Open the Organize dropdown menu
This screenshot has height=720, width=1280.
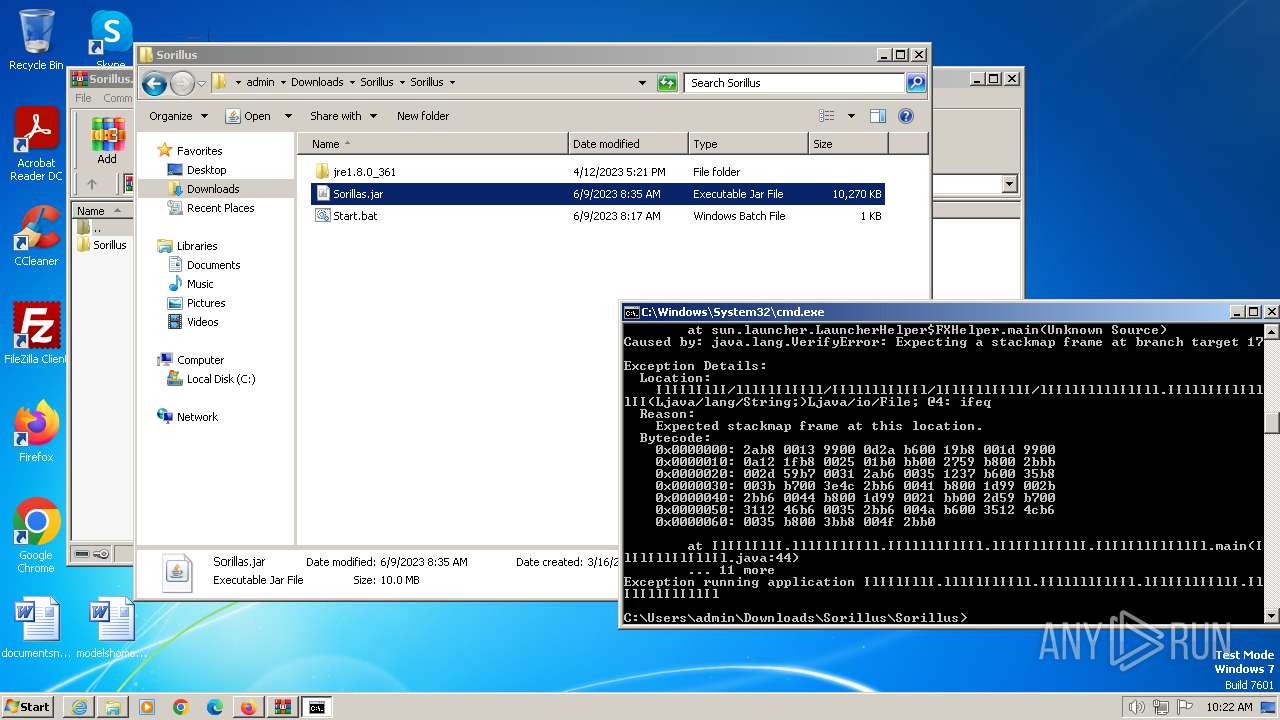pyautogui.click(x=178, y=116)
